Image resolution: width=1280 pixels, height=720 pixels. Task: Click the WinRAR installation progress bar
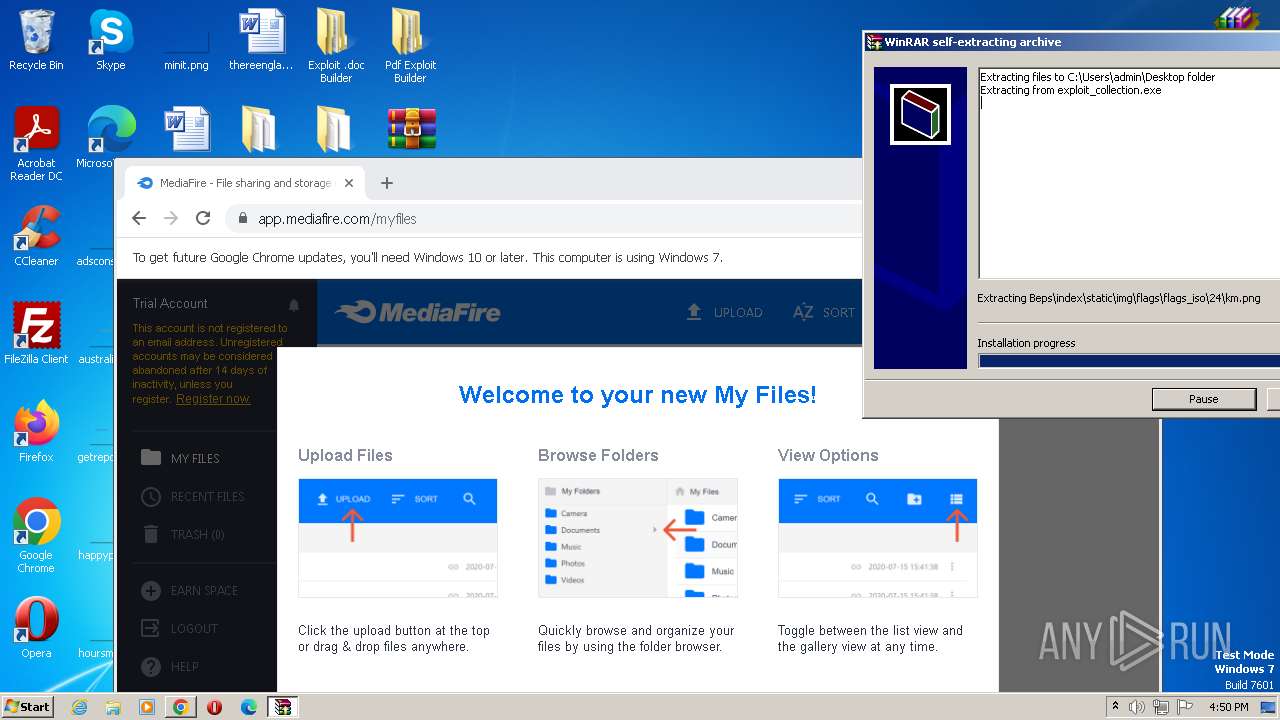[1129, 361]
